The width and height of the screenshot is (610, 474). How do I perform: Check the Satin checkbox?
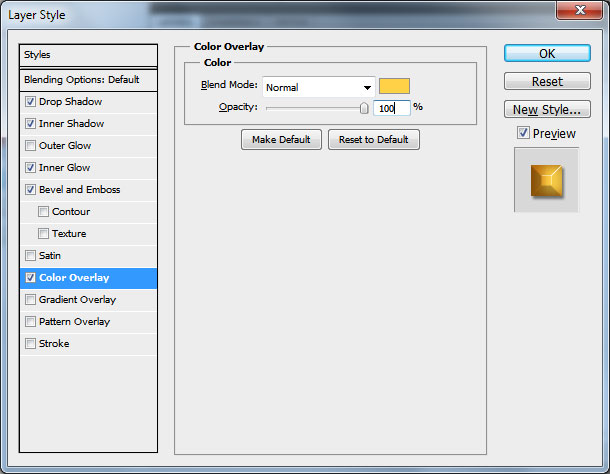pyautogui.click(x=30, y=255)
